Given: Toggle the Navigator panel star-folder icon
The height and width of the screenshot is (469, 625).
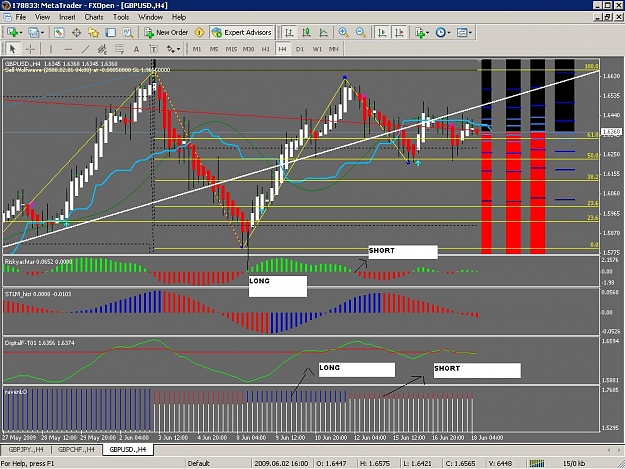Looking at the screenshot, I should point(93,33).
